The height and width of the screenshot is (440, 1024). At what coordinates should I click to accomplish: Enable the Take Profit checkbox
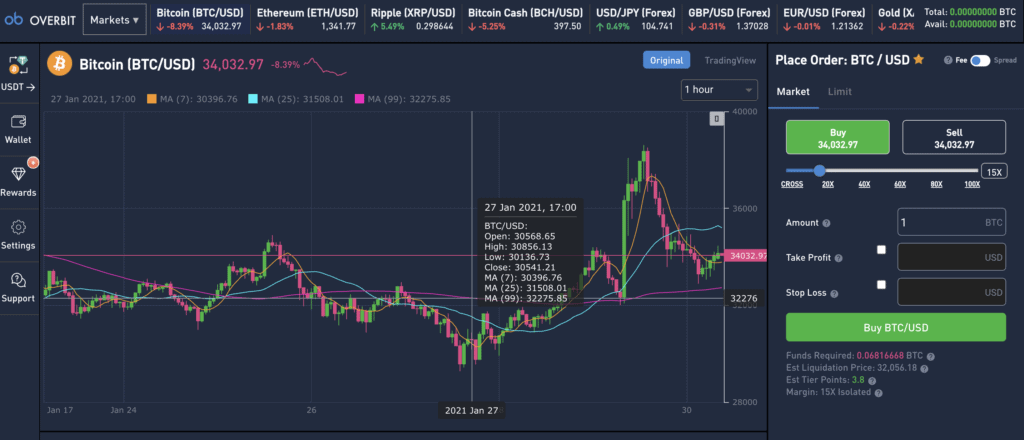click(882, 250)
